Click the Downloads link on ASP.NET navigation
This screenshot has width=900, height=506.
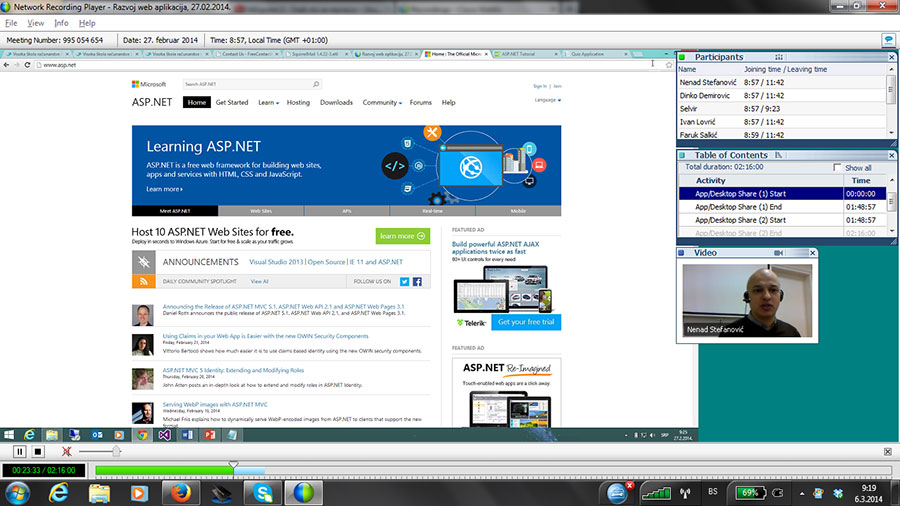tap(336, 102)
